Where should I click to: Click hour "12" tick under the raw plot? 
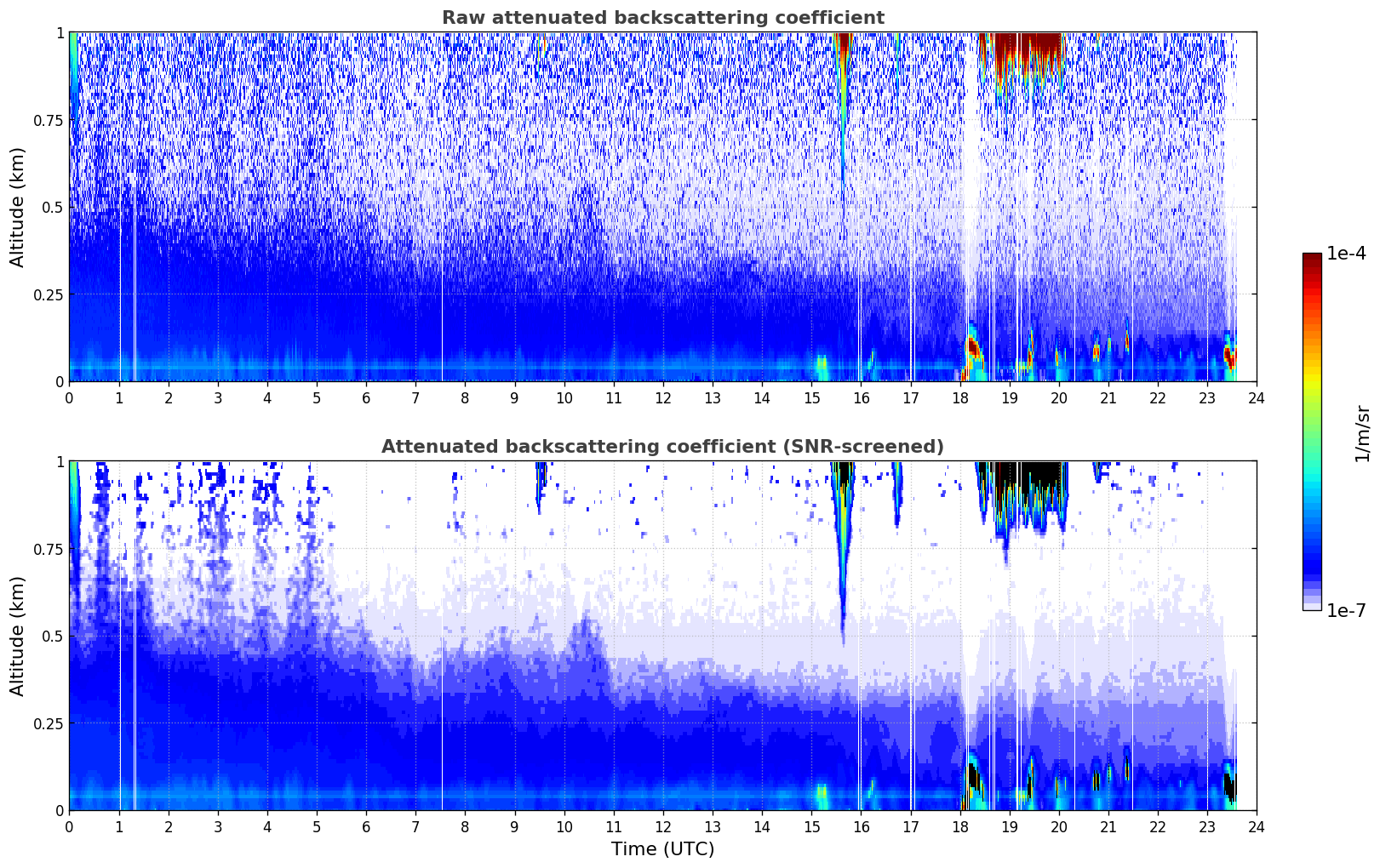pyautogui.click(x=663, y=397)
